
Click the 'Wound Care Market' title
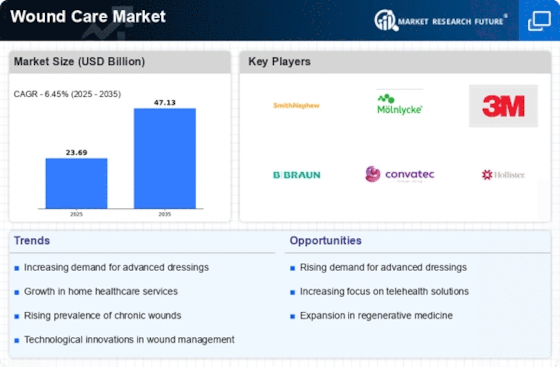(x=88, y=16)
